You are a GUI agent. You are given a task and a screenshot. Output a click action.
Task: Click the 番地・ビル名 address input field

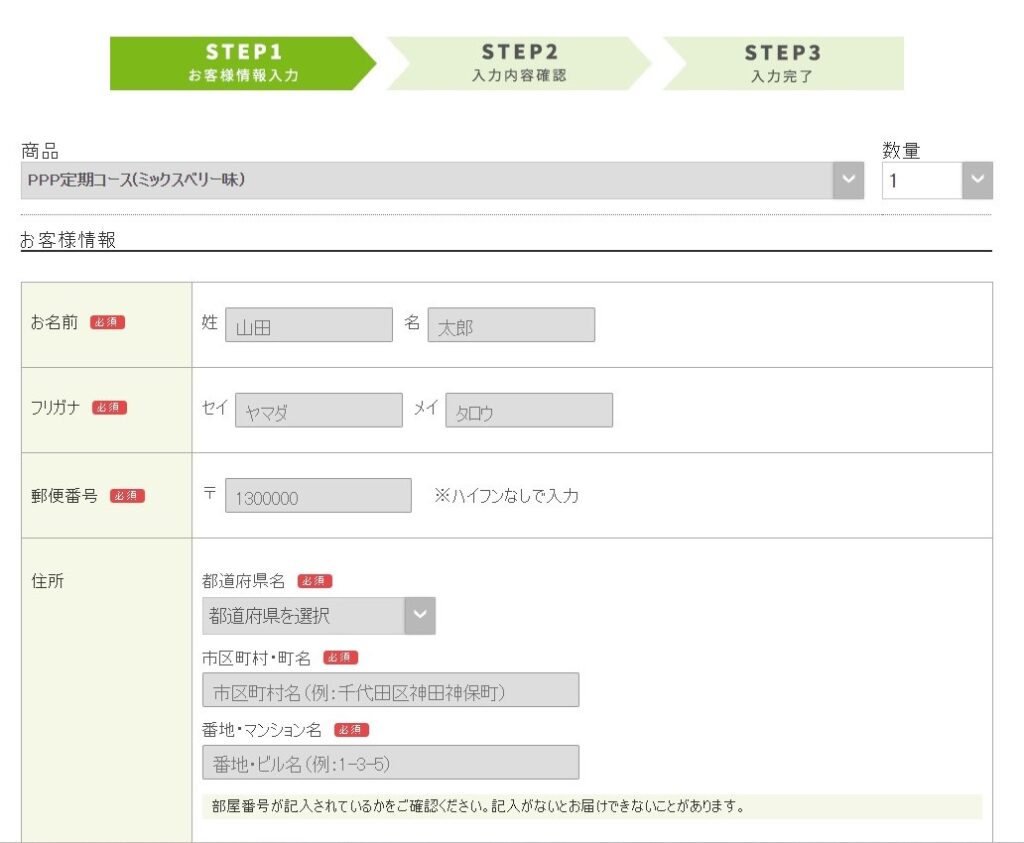[x=390, y=763]
